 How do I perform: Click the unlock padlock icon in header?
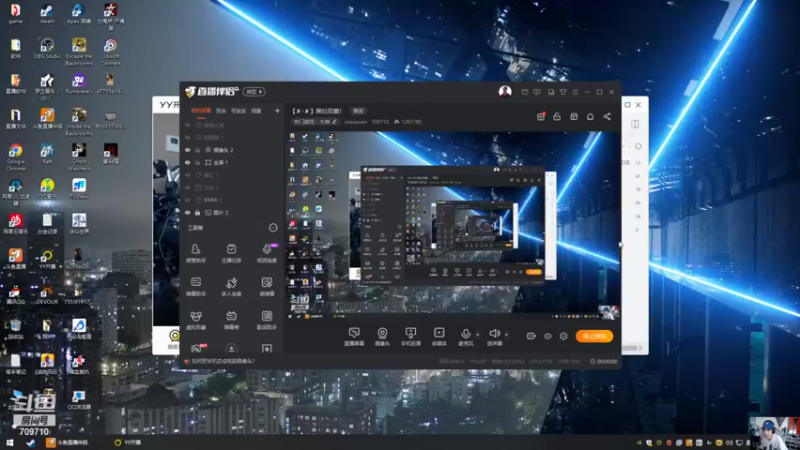pos(557,116)
